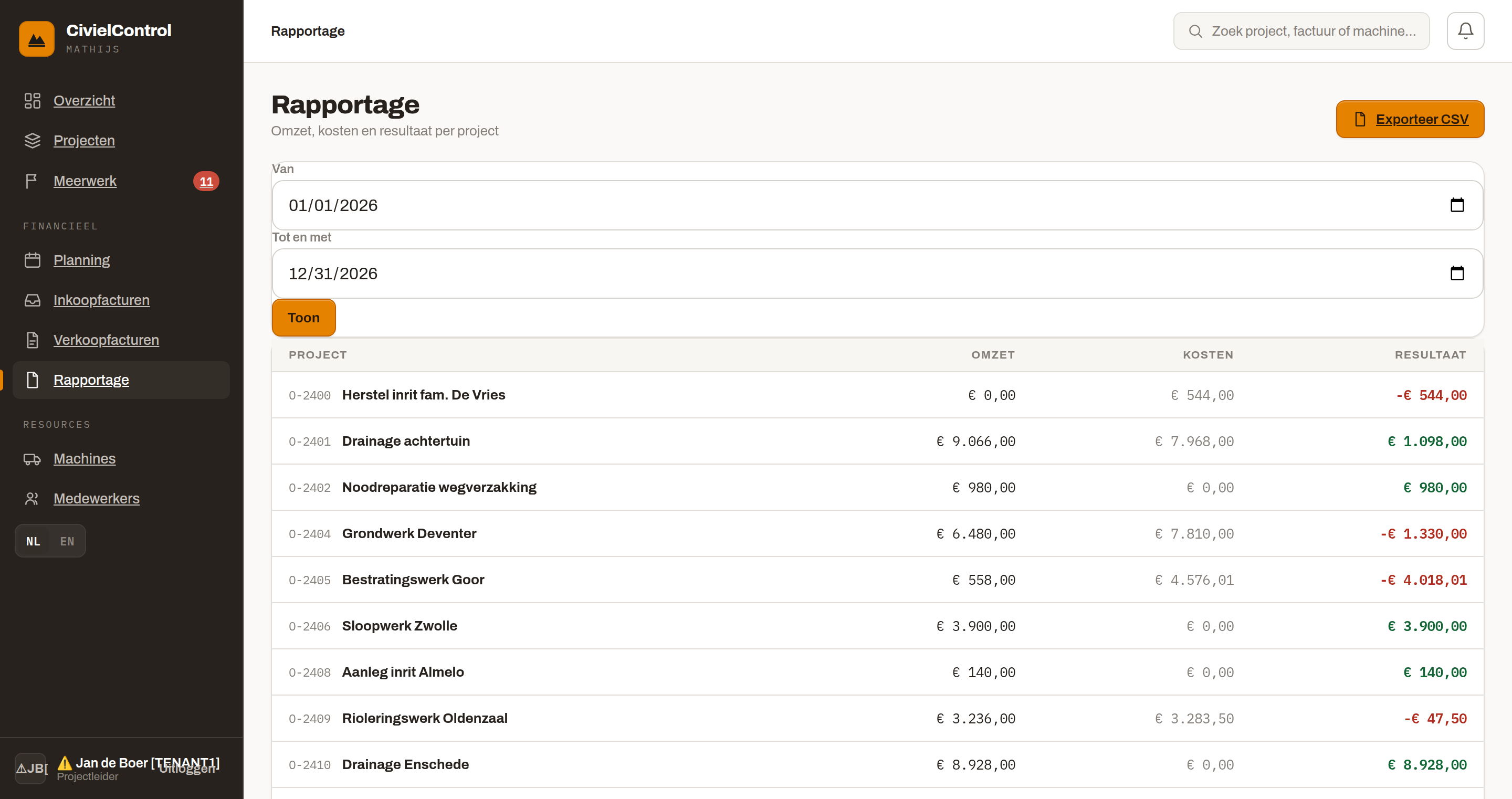Click the OMZET column header
This screenshot has height=799, width=1512.
[x=993, y=354]
